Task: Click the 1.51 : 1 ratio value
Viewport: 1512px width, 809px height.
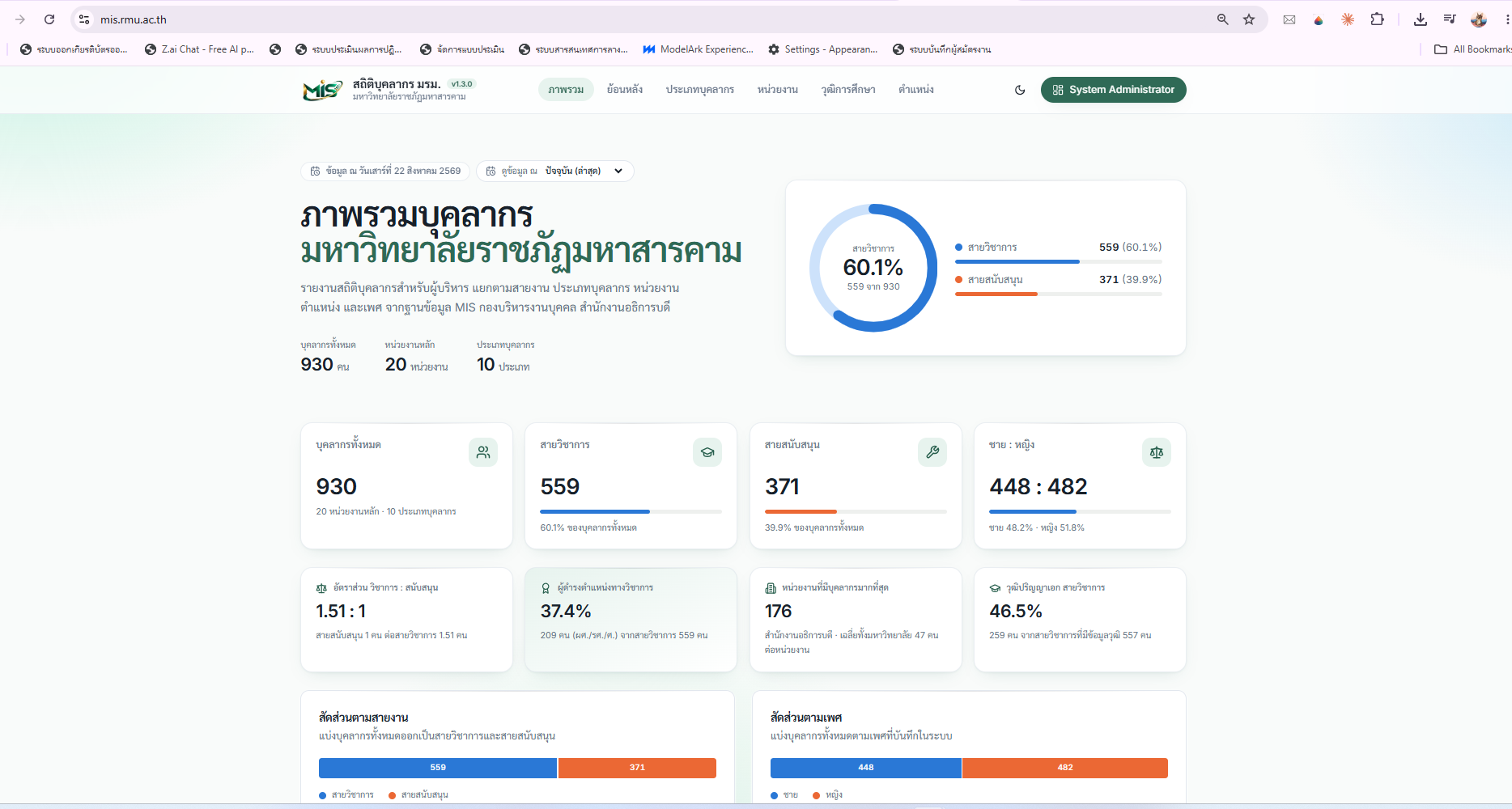Action: pos(341,612)
